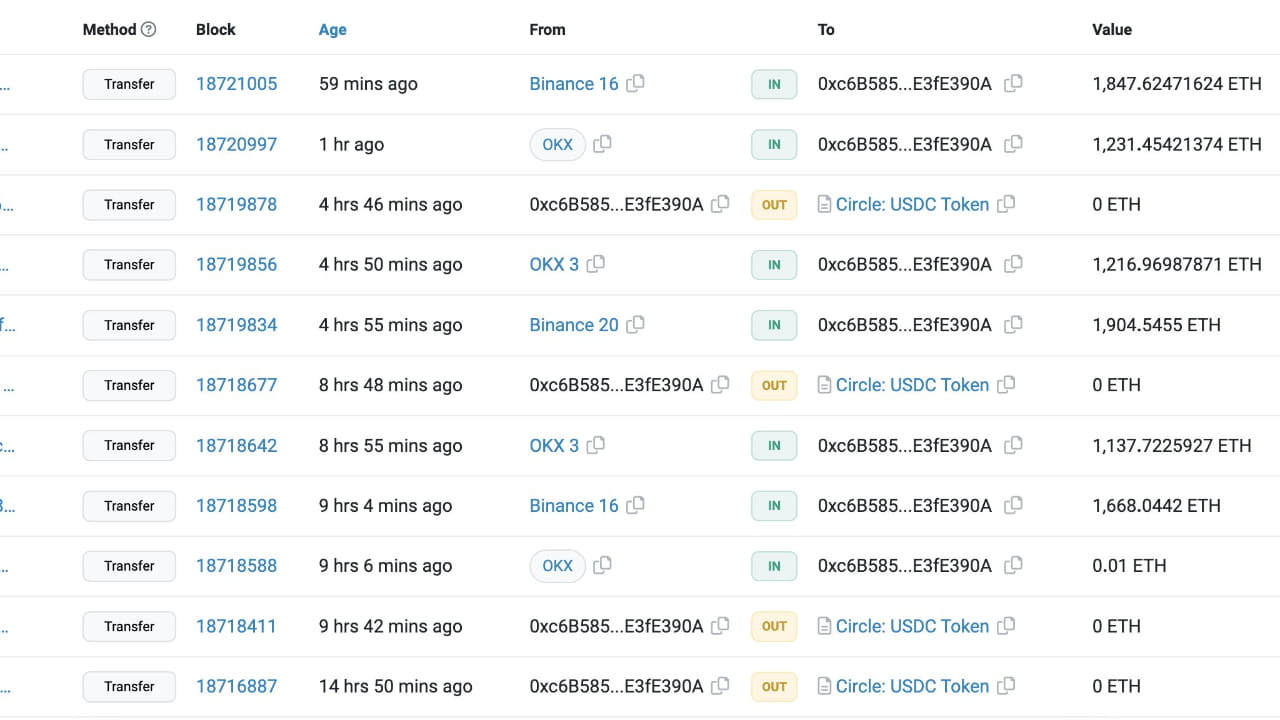This screenshot has height=720, width=1280.
Task: Click the Method help question mark icon
Action: tap(149, 30)
